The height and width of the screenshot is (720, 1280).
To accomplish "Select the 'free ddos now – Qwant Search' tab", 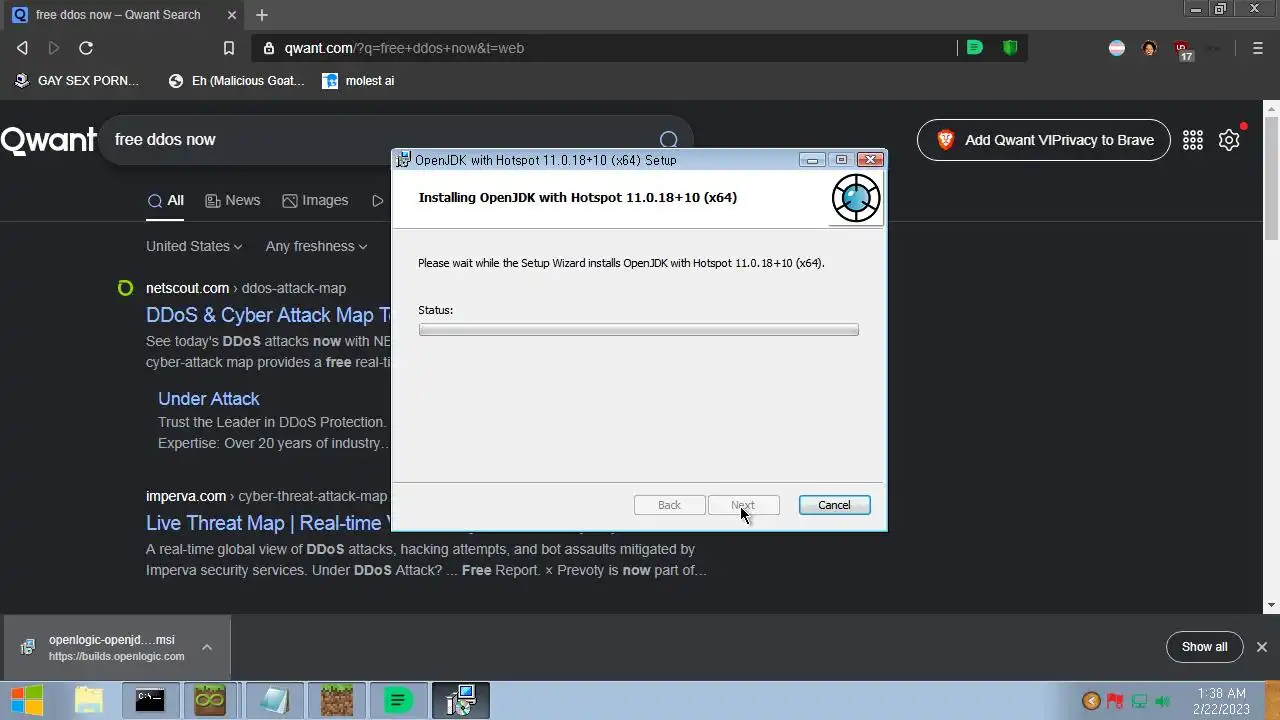I will (122, 15).
